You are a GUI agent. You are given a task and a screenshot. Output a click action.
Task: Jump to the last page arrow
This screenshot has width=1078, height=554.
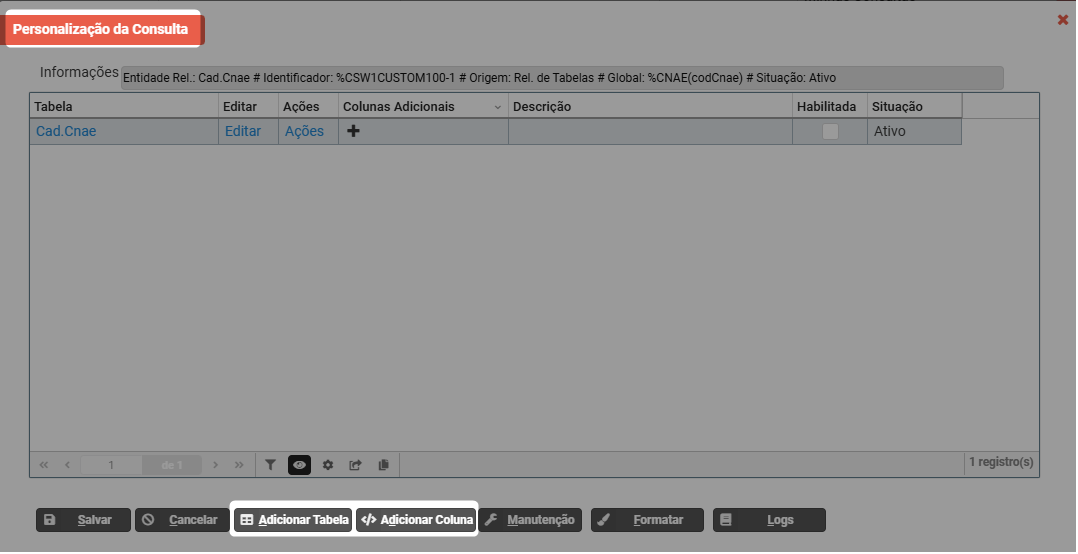[x=239, y=465]
